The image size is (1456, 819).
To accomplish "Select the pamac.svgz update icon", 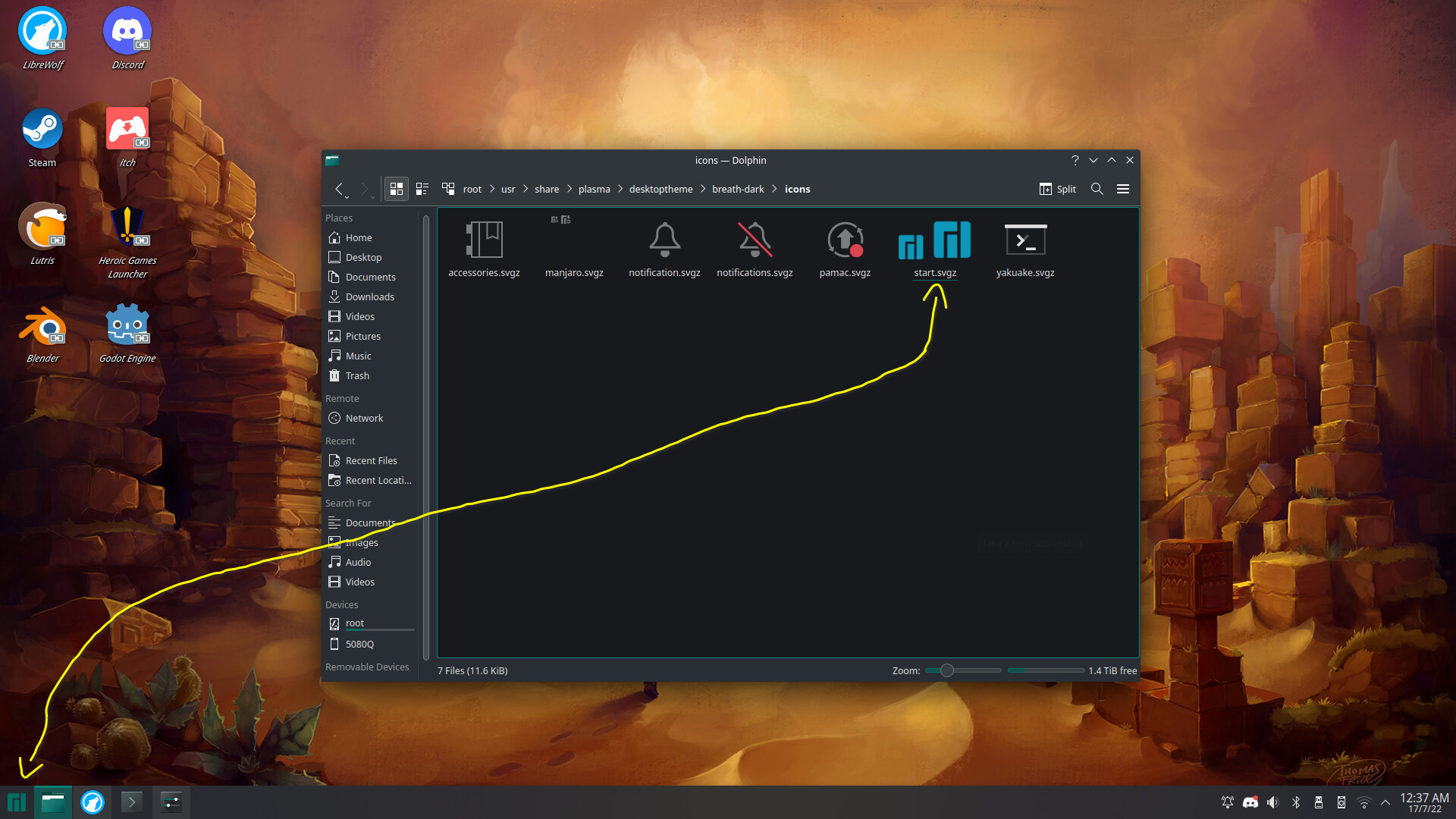I will pyautogui.click(x=844, y=240).
